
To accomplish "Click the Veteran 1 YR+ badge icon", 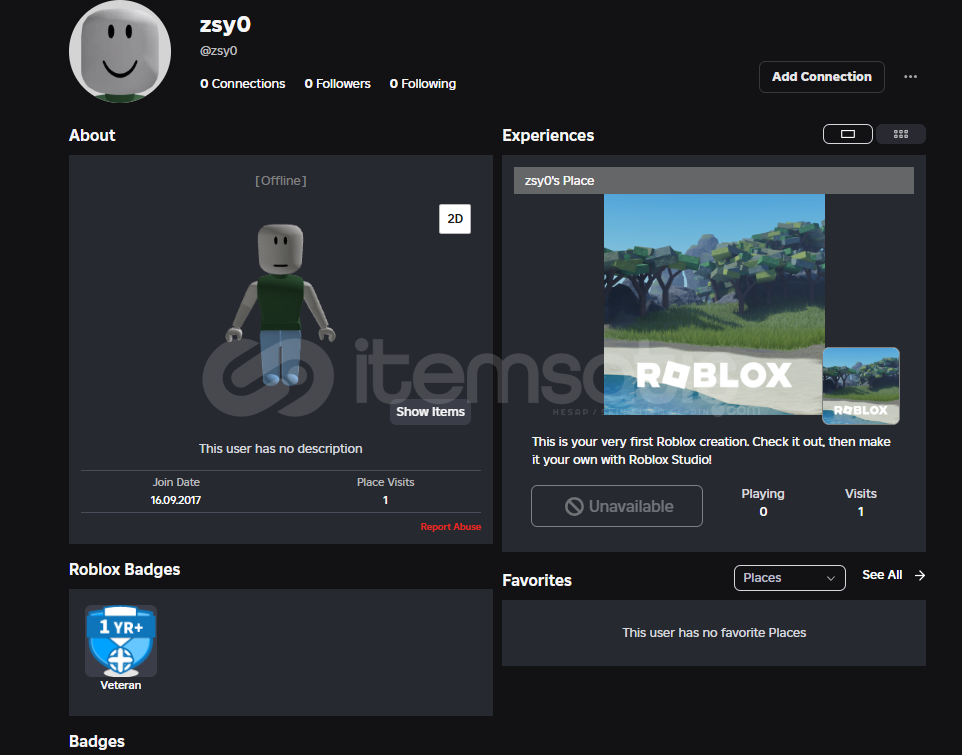I will coord(121,641).
